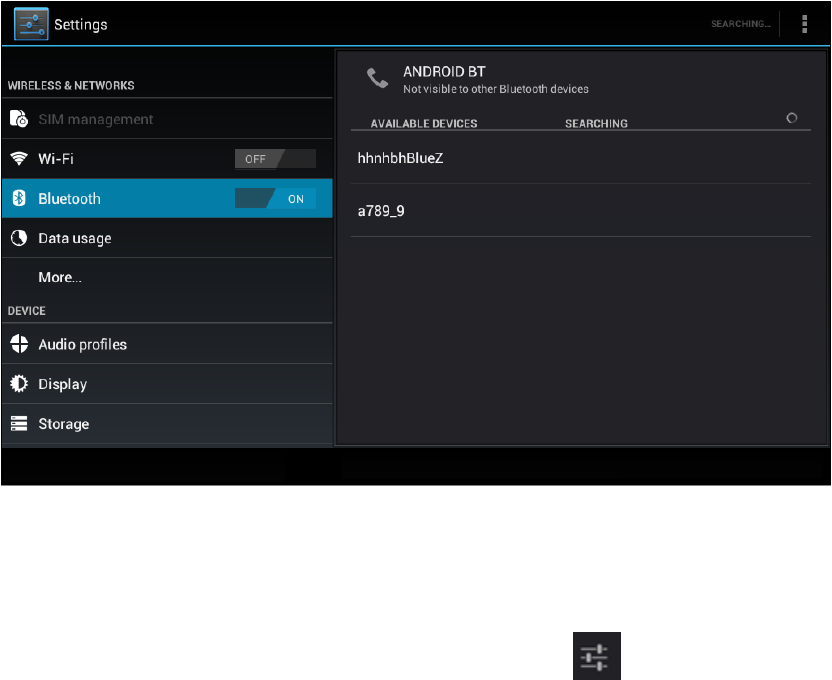Turn on the Wi-Fi OFF switch
The image size is (832, 680).
(x=275, y=159)
